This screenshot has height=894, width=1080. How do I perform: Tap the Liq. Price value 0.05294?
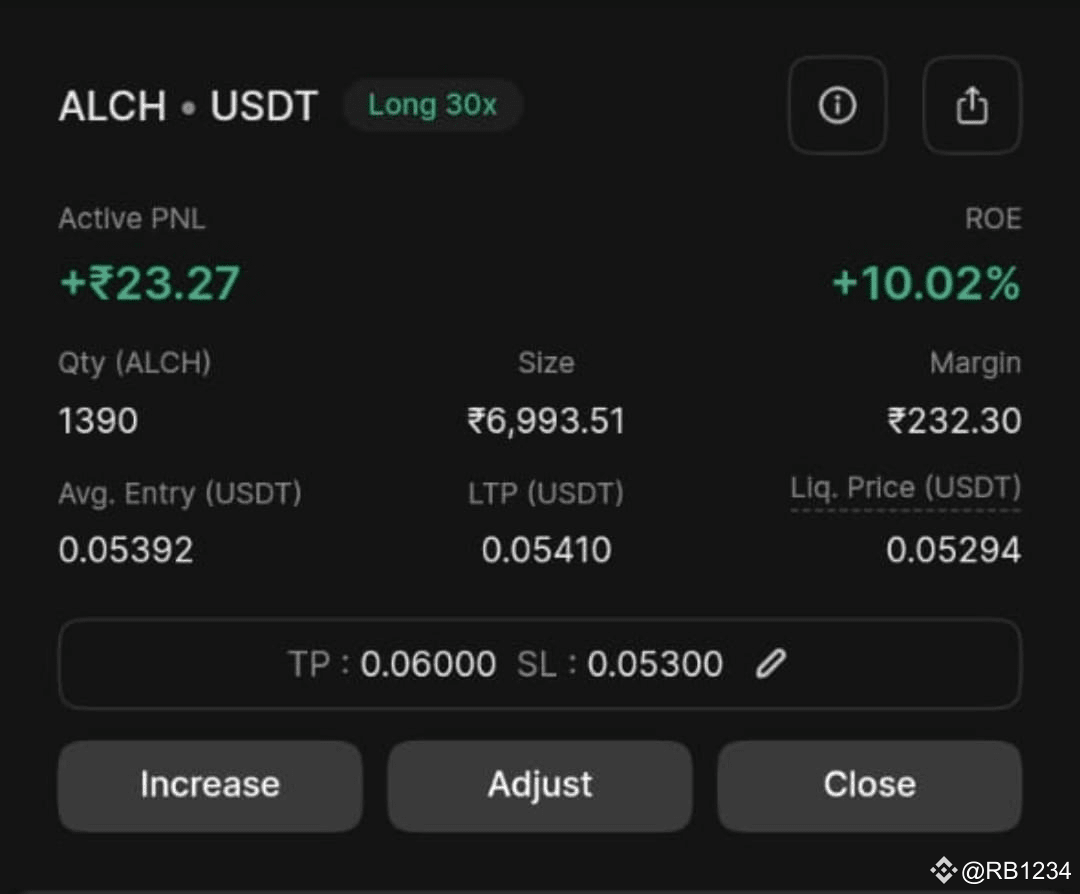click(953, 549)
